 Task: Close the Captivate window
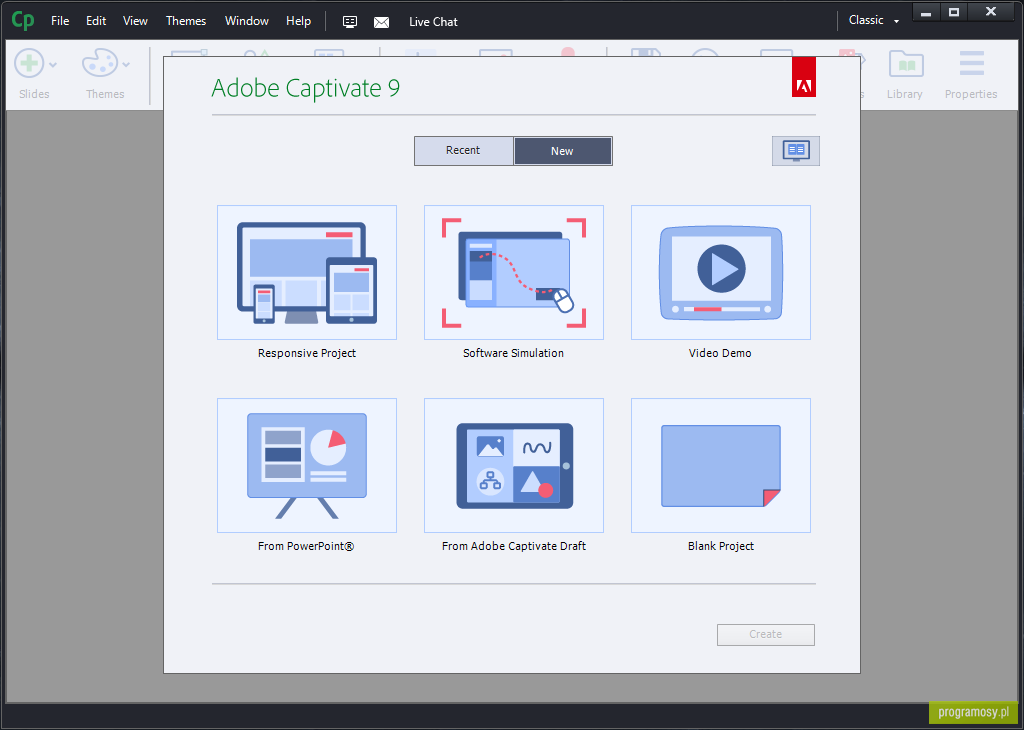[991, 12]
